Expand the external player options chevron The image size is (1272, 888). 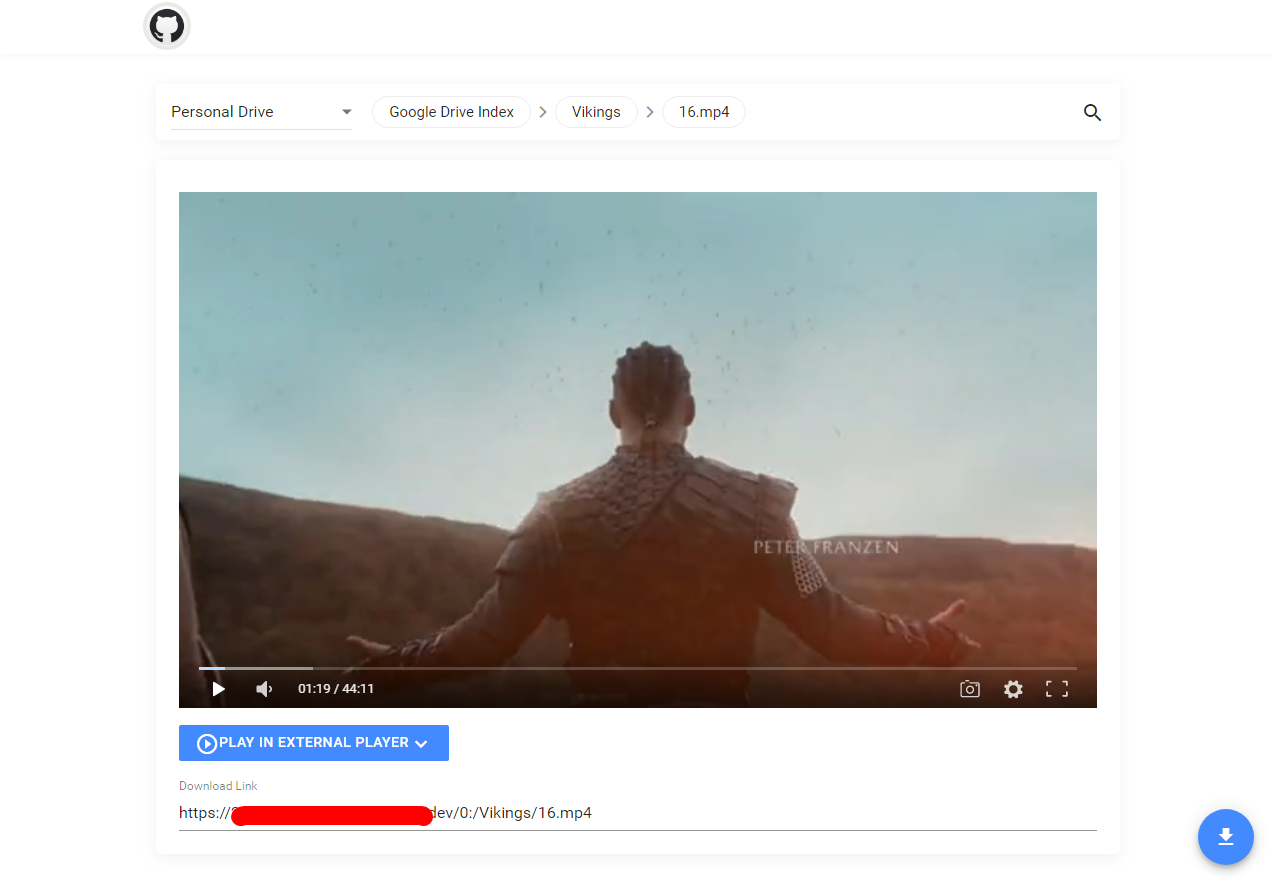click(421, 743)
